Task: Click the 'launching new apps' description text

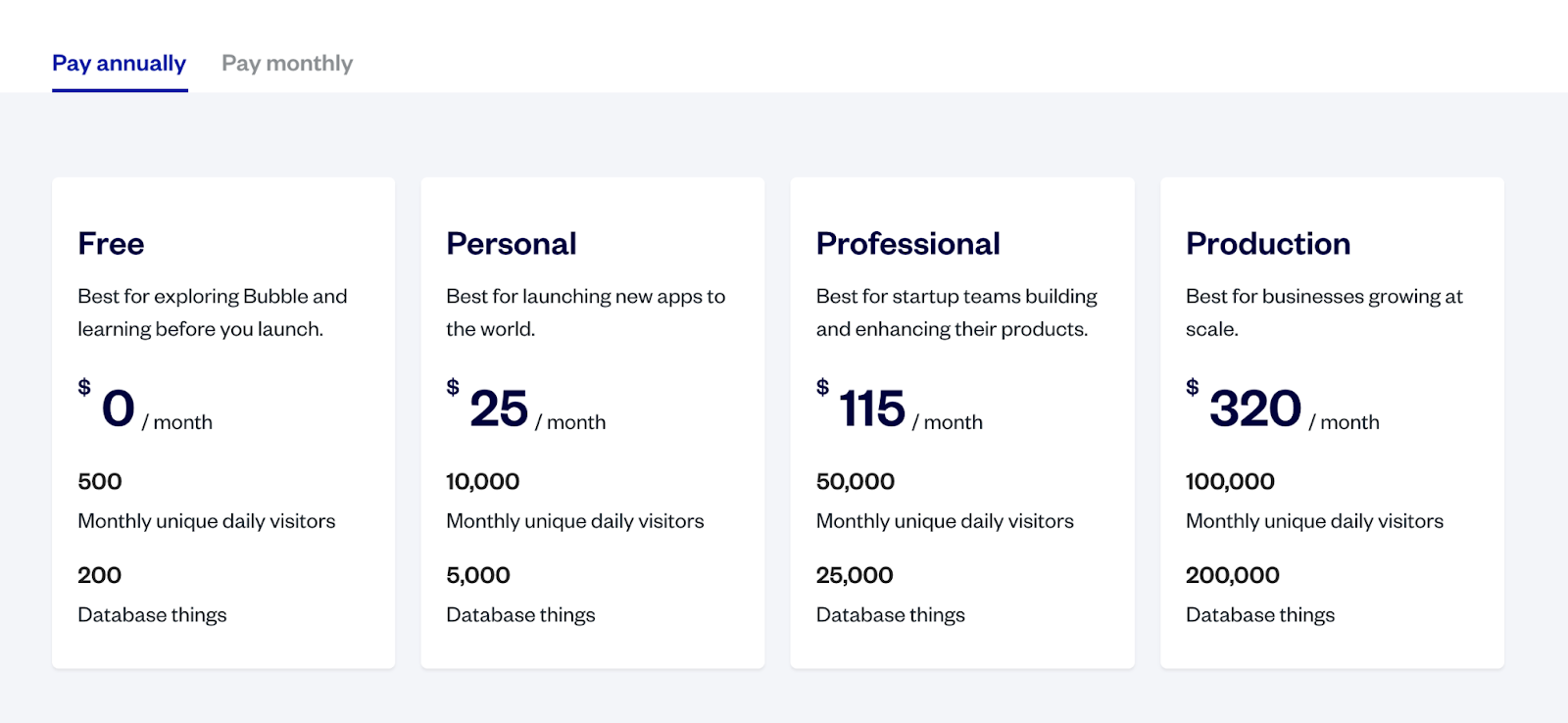Action: click(x=585, y=313)
